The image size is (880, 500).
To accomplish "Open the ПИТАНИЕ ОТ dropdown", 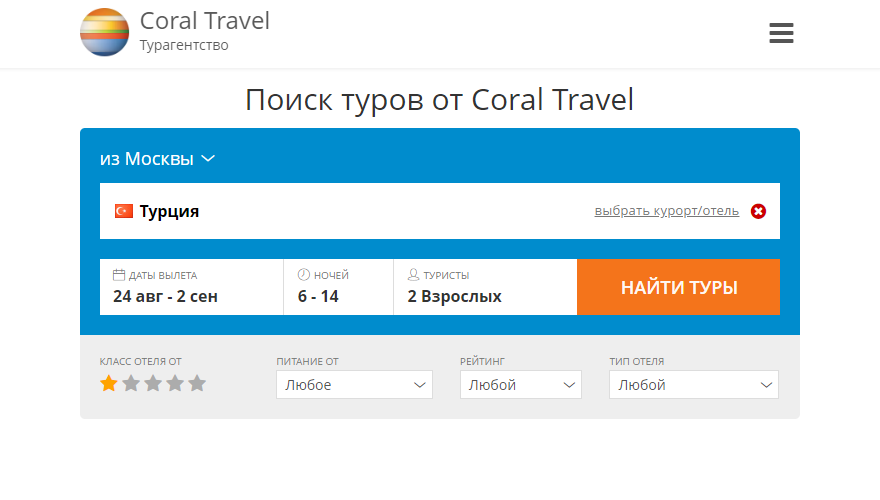I will pyautogui.click(x=354, y=385).
